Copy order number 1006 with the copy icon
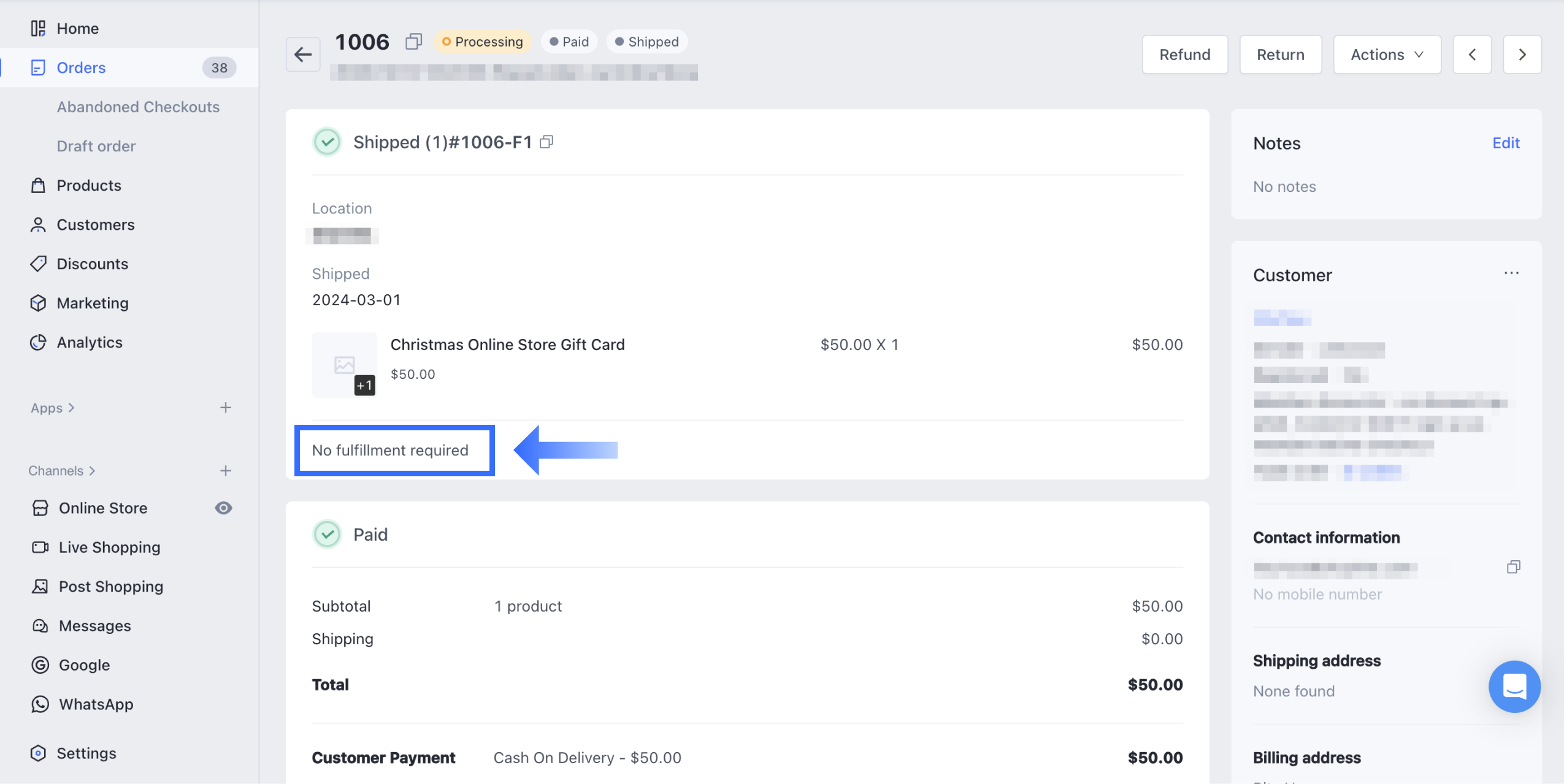The image size is (1564, 784). coord(414,42)
